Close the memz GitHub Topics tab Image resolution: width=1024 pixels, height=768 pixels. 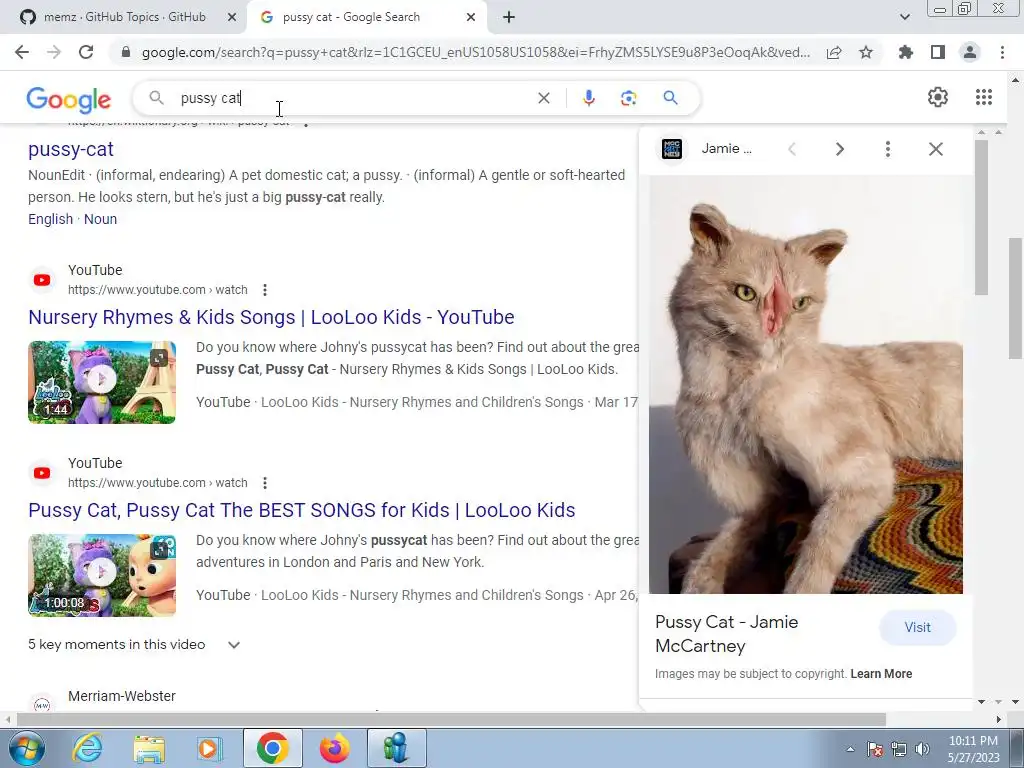232,17
